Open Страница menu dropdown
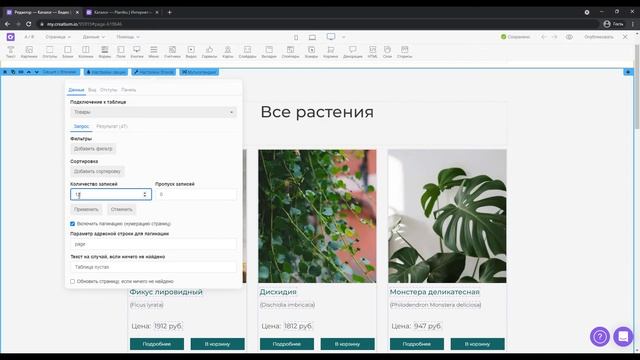640x360 pixels. click(x=58, y=37)
